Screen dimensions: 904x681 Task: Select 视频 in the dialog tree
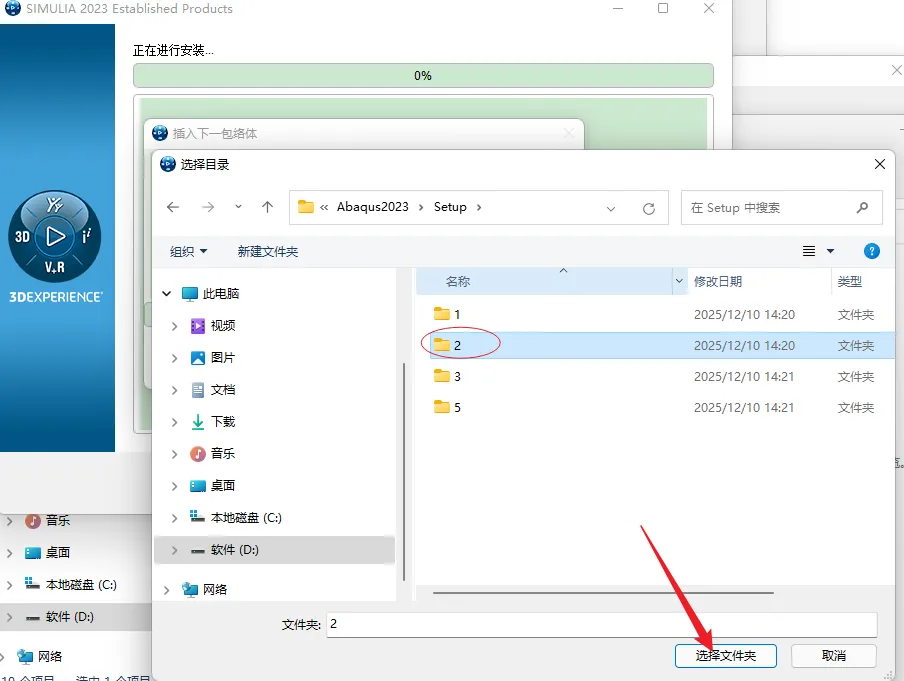point(223,326)
